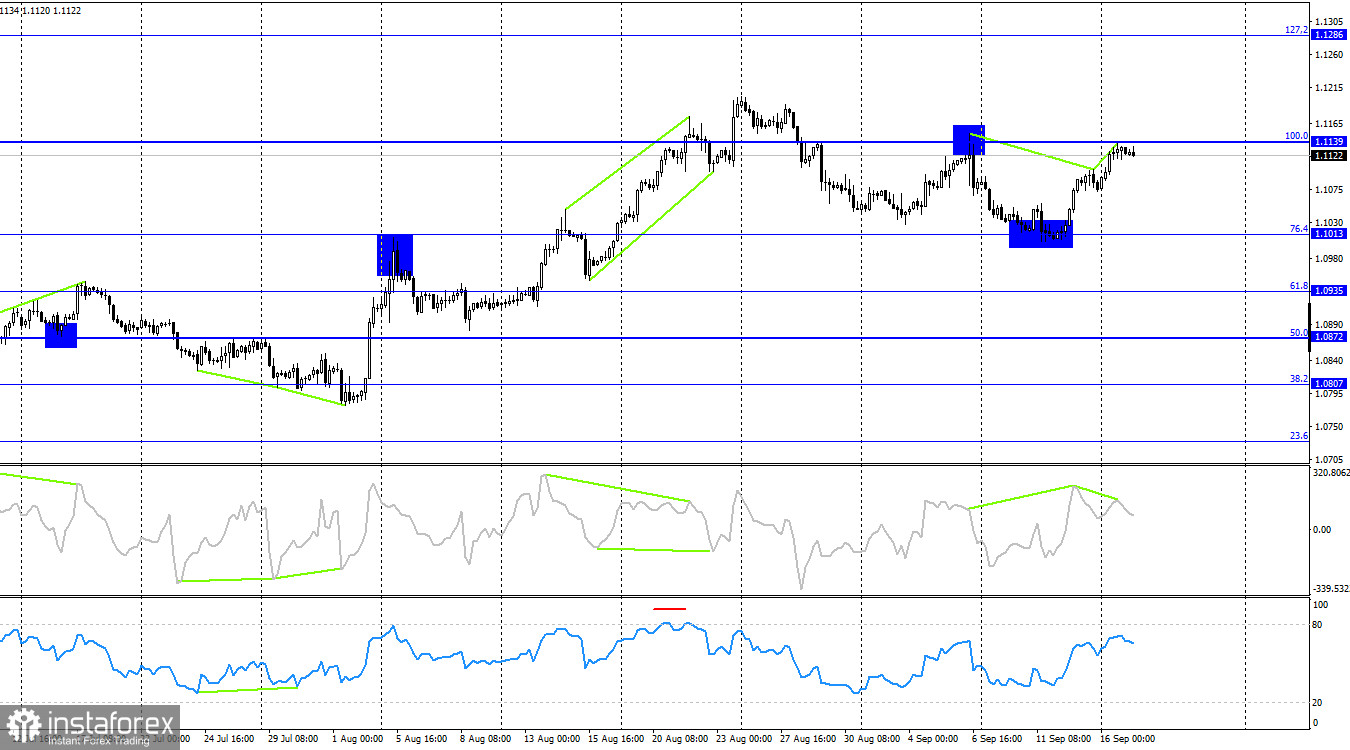The height and width of the screenshot is (750, 1350).
Task: Click the 1.0980 price axis value
Action: tap(1329, 258)
